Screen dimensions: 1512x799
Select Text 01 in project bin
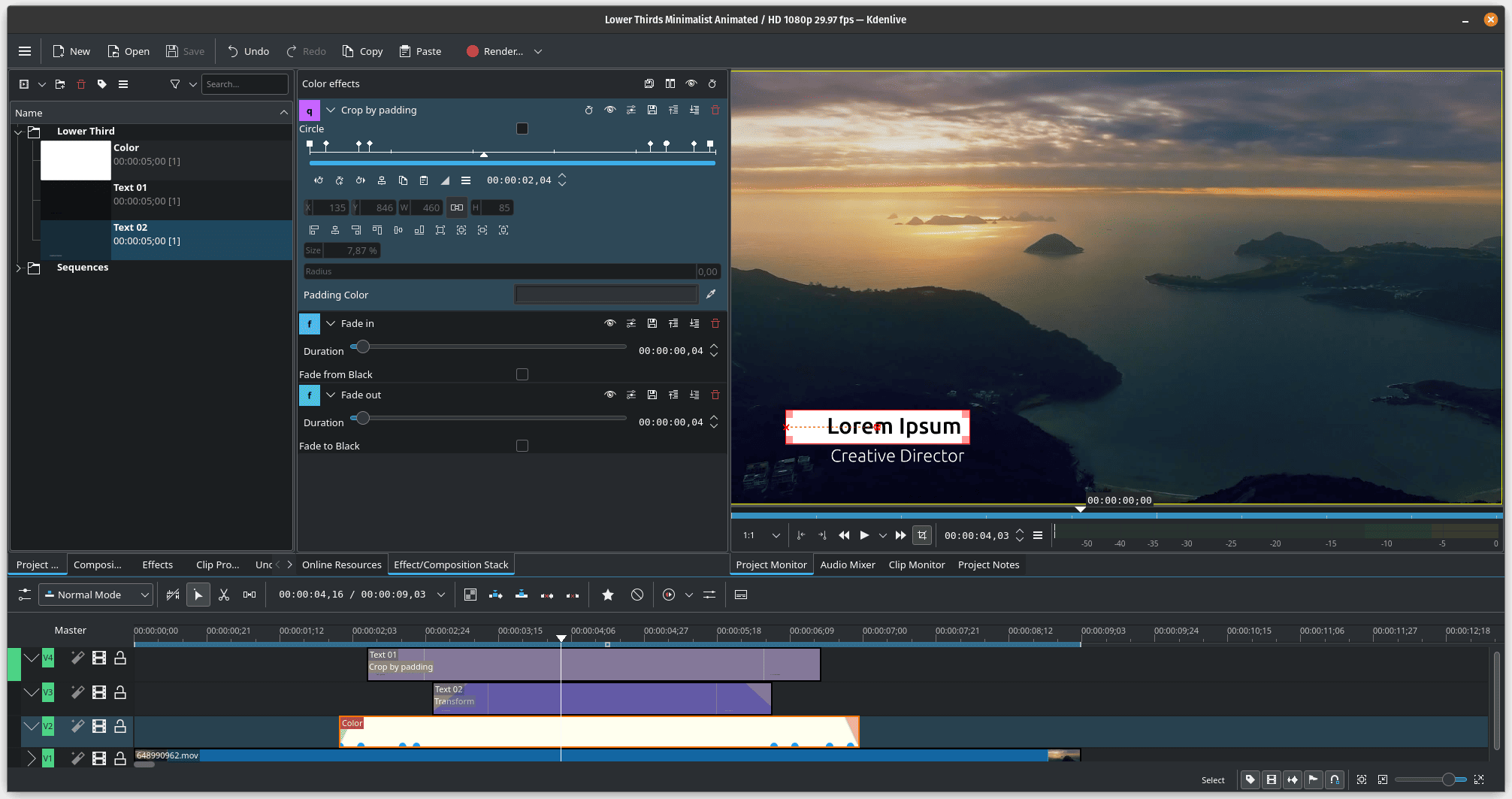pos(166,200)
